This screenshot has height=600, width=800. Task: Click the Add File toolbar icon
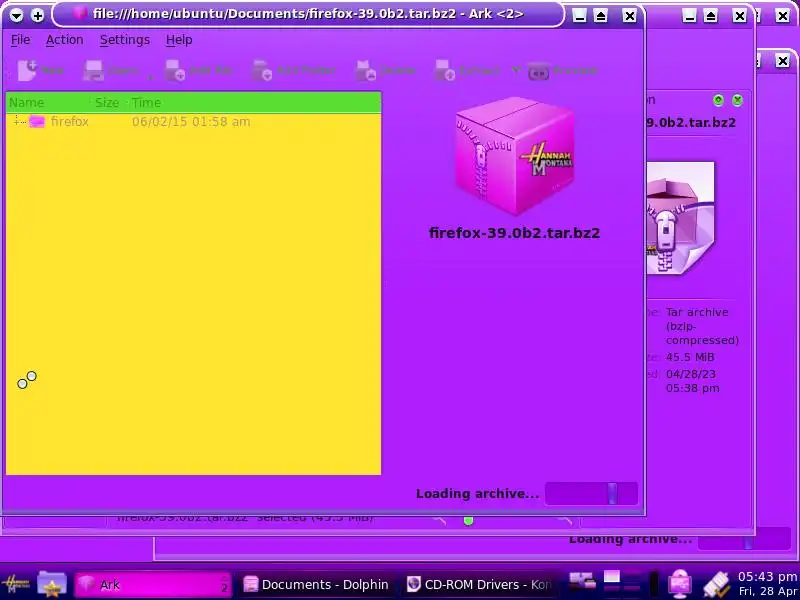point(175,70)
